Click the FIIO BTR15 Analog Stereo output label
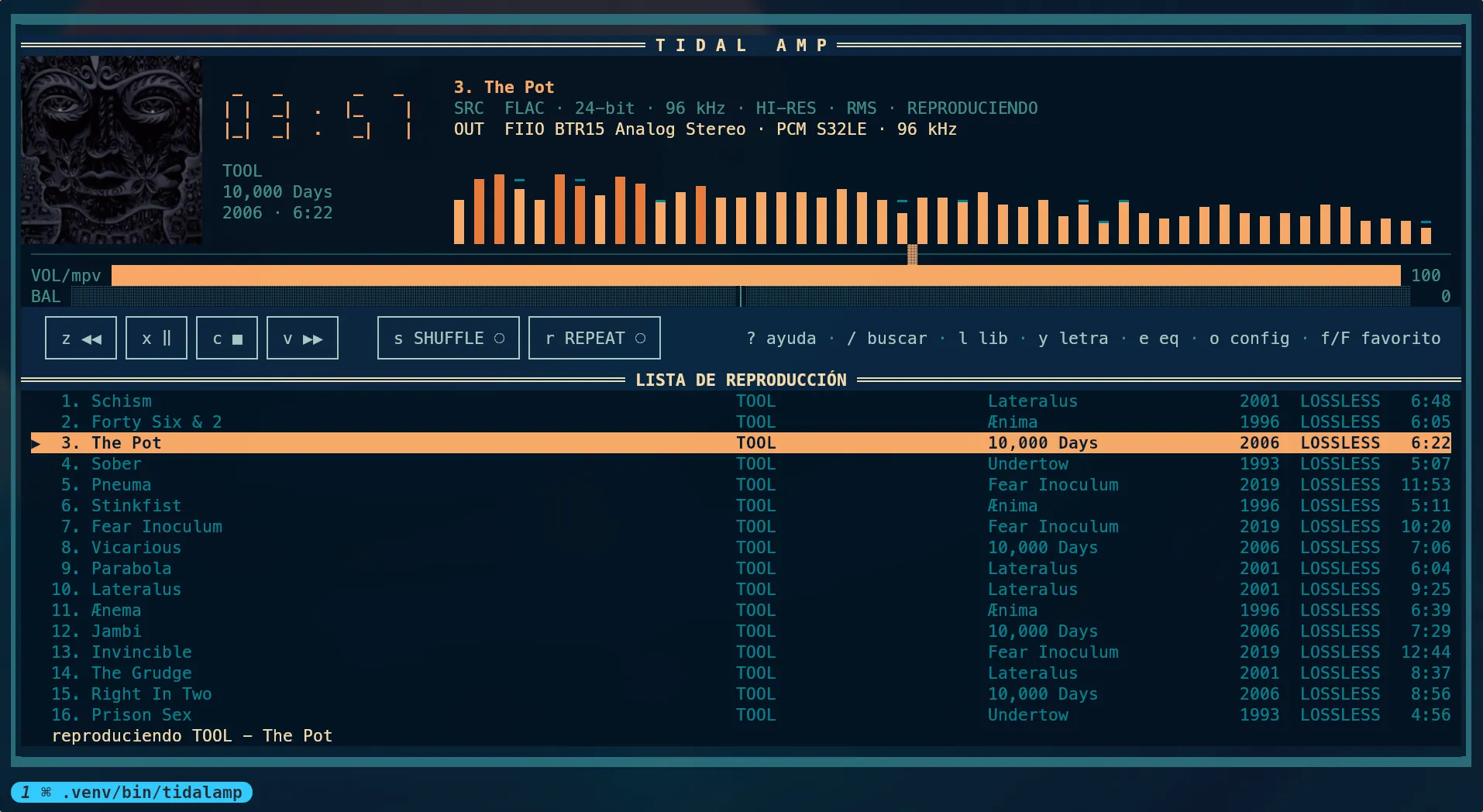 (x=625, y=129)
